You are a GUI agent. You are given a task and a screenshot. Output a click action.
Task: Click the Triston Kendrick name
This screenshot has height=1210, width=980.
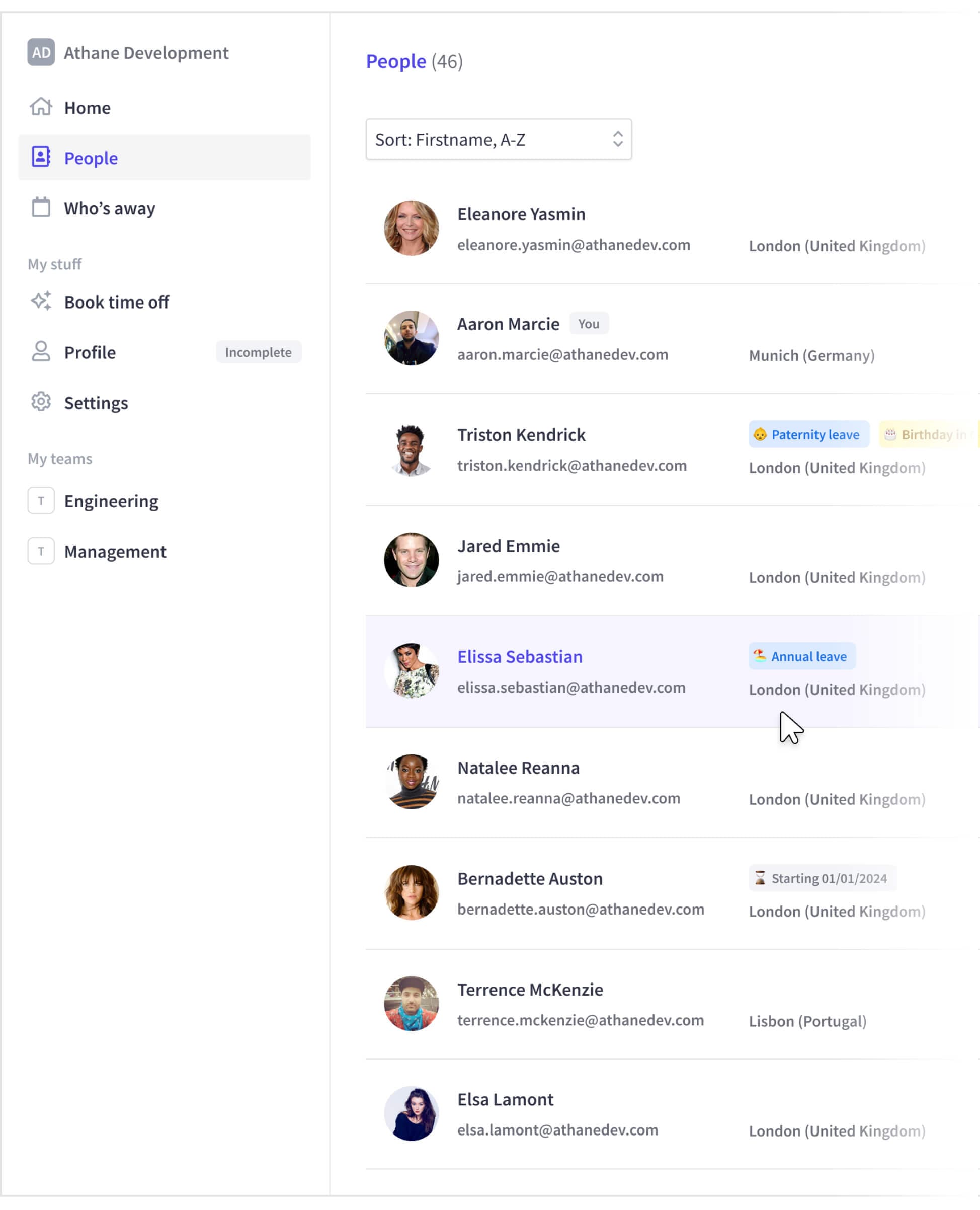pos(521,435)
